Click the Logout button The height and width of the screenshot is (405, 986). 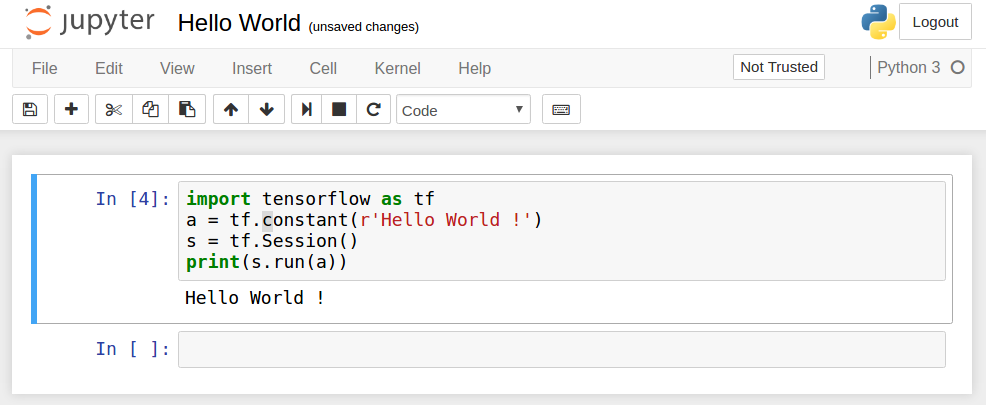(x=935, y=22)
